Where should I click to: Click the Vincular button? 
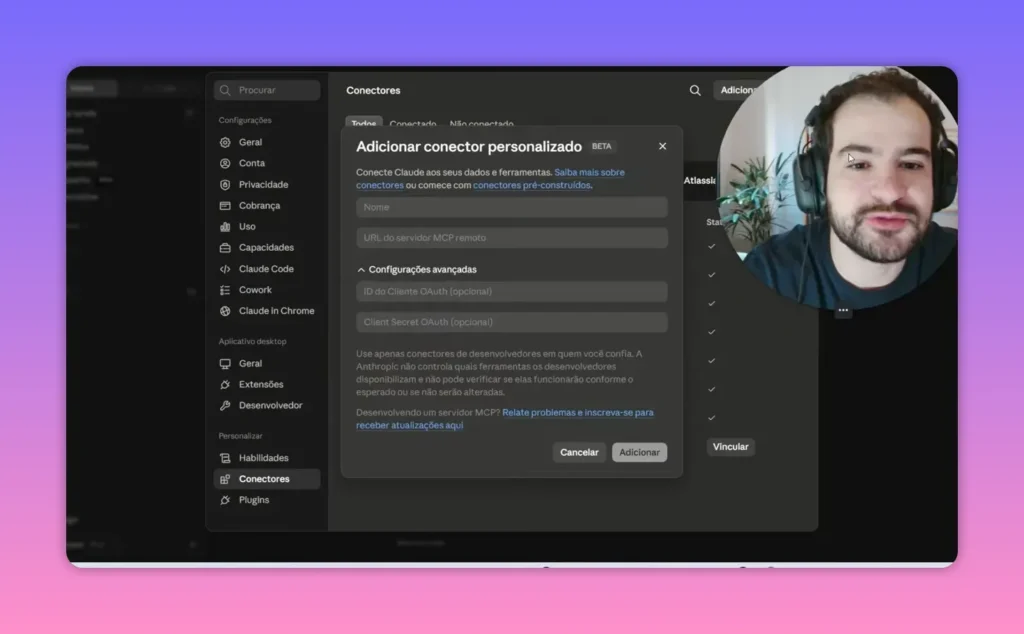pos(730,447)
